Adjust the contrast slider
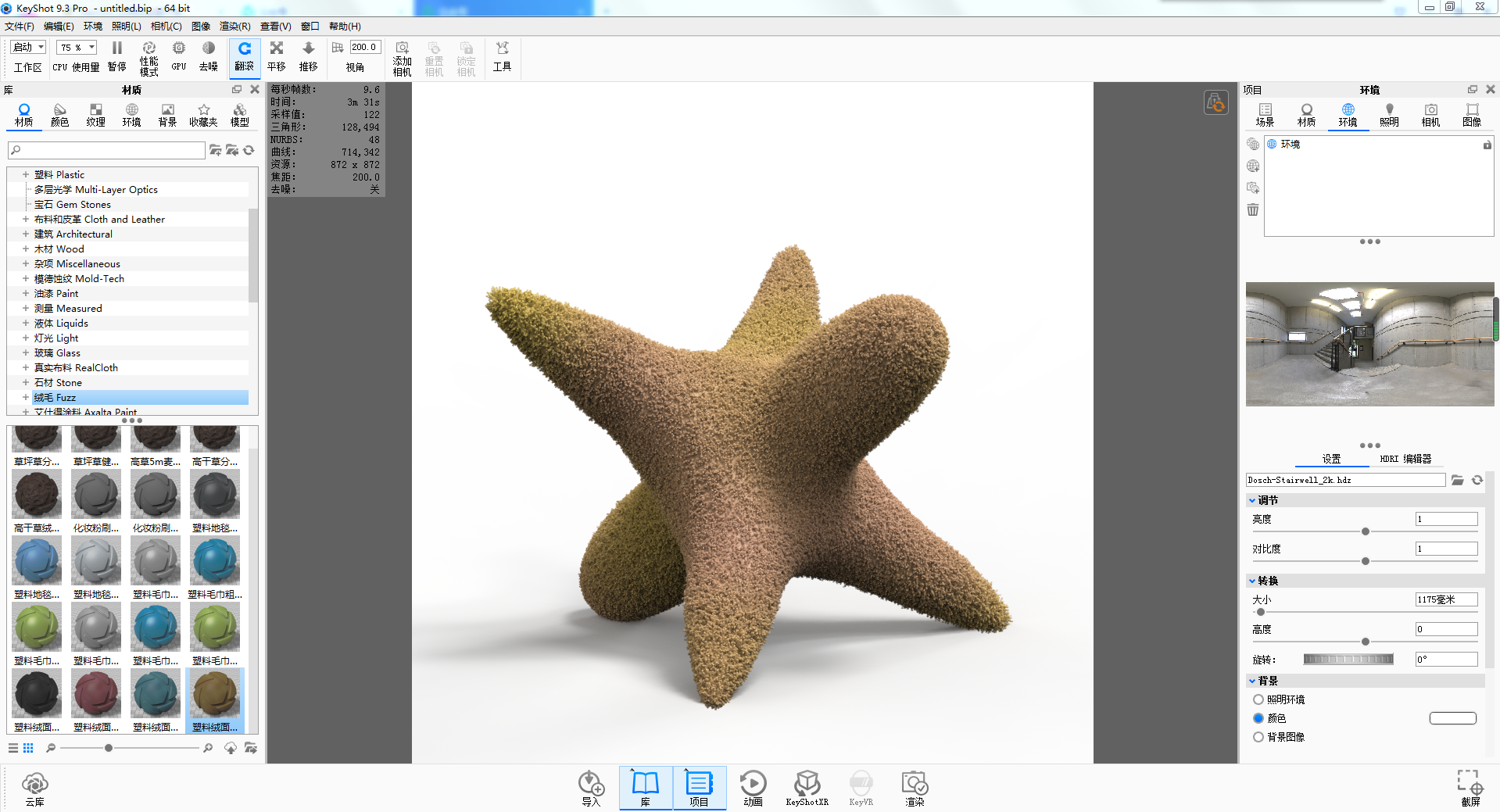The width and height of the screenshot is (1500, 812). (x=1366, y=561)
